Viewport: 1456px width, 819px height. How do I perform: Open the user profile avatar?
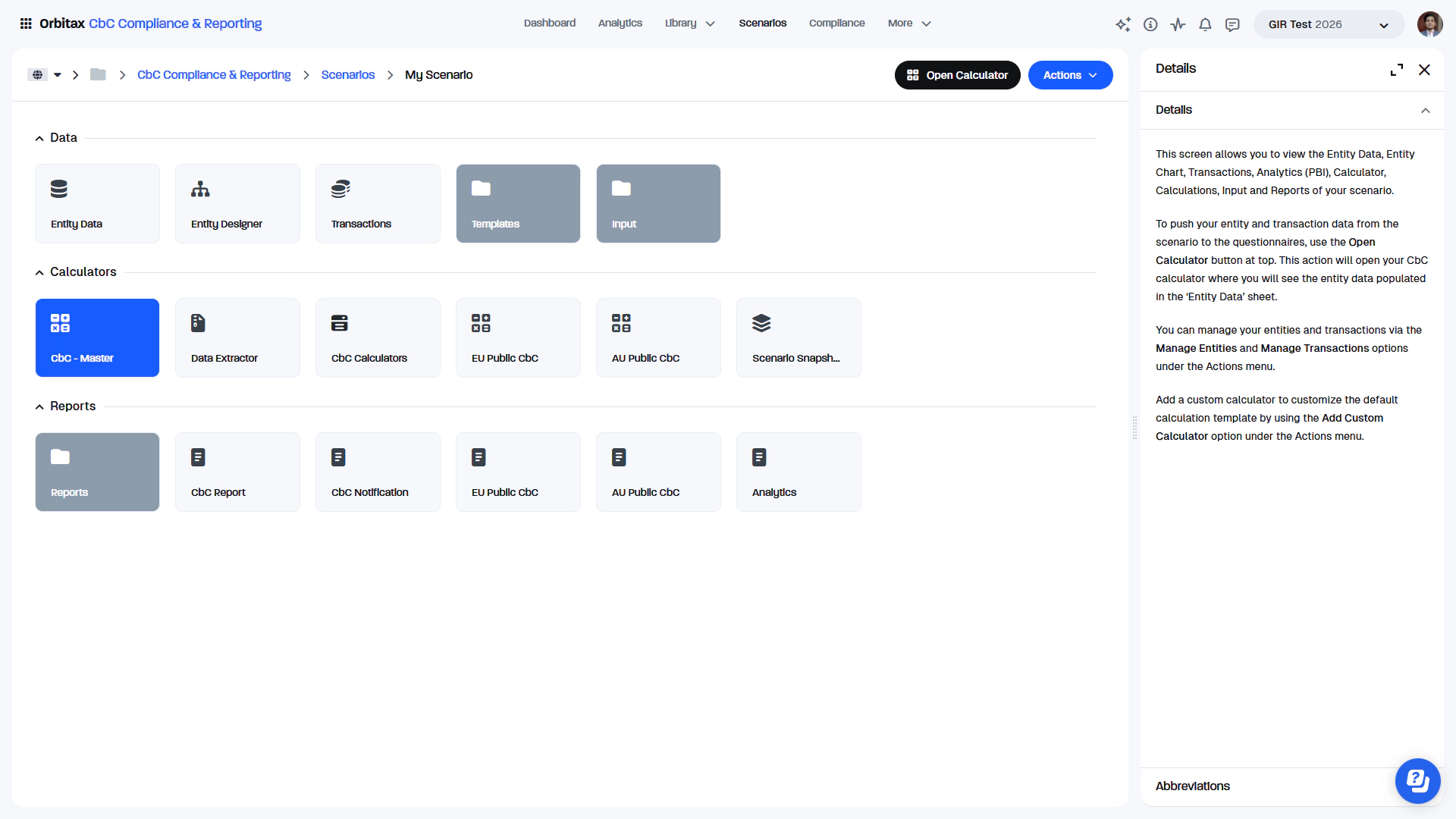tap(1429, 24)
